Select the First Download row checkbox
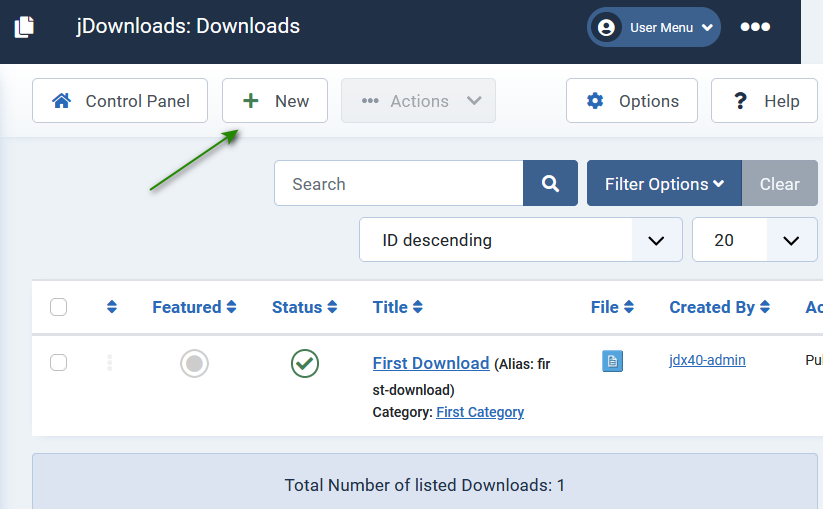This screenshot has width=823, height=509. [x=58, y=363]
